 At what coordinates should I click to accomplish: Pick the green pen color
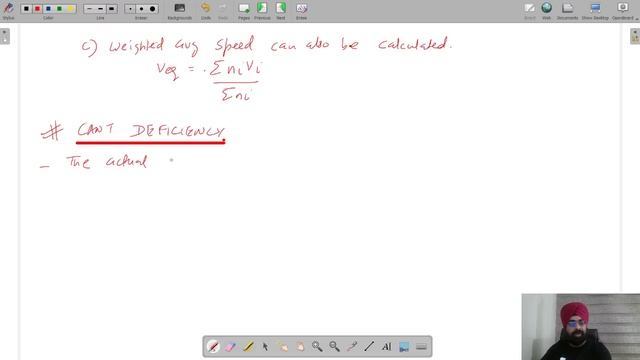tap(60, 9)
